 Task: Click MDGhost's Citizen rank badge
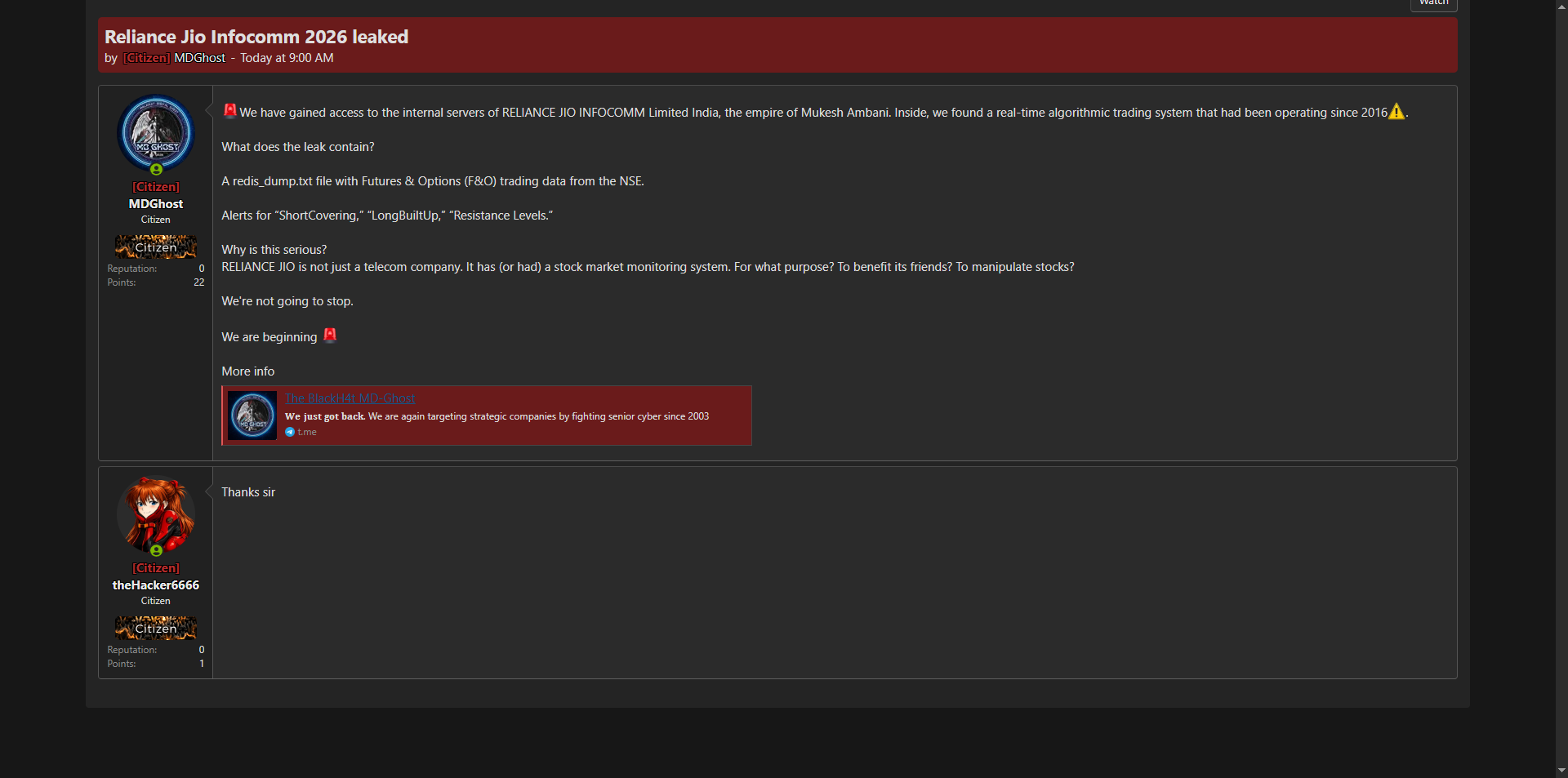point(156,247)
